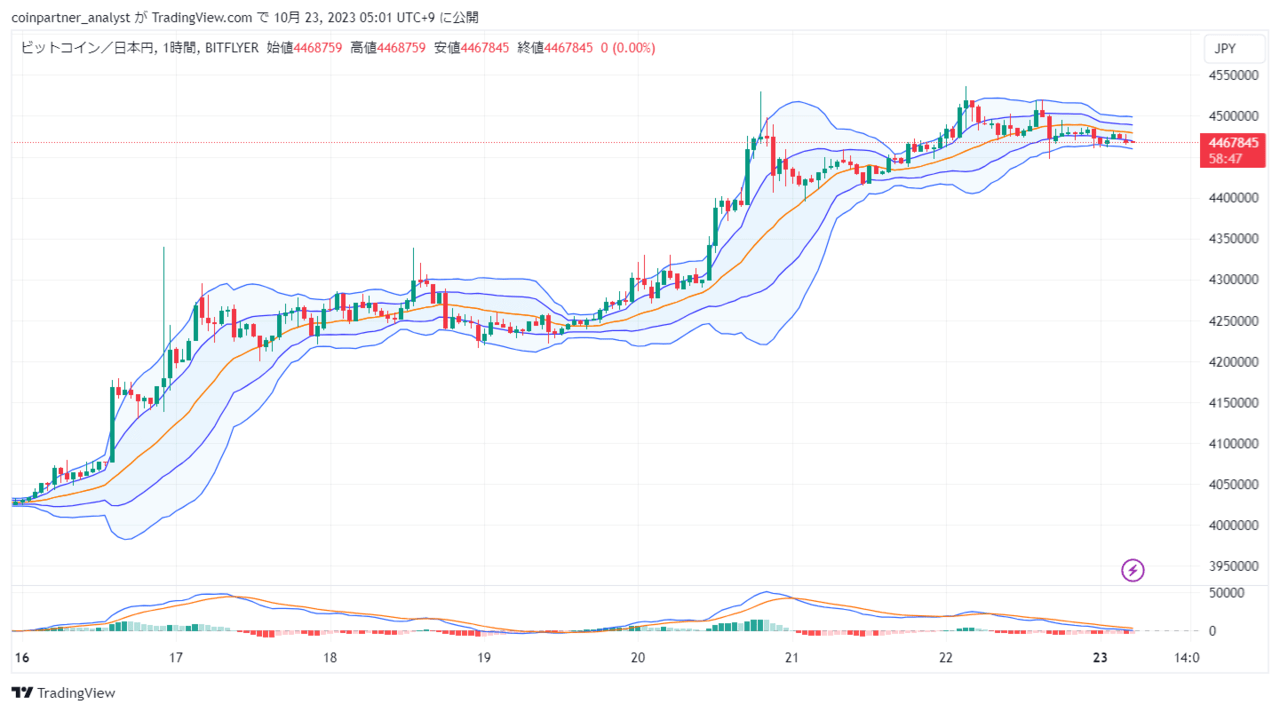
Task: Click the coinpartner_analyst author name
Action: [x=68, y=17]
